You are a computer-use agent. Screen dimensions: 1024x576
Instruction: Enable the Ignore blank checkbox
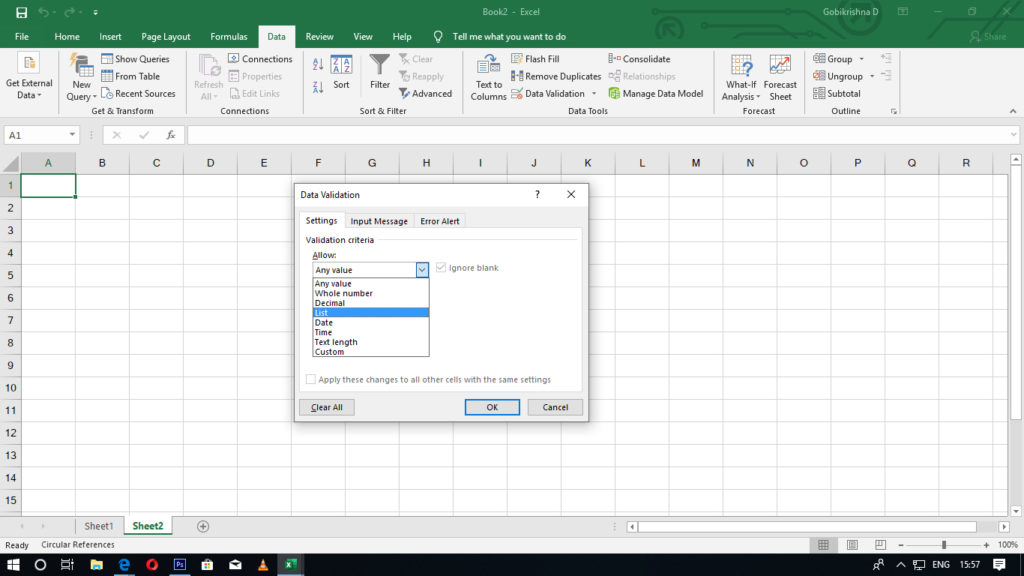click(441, 267)
